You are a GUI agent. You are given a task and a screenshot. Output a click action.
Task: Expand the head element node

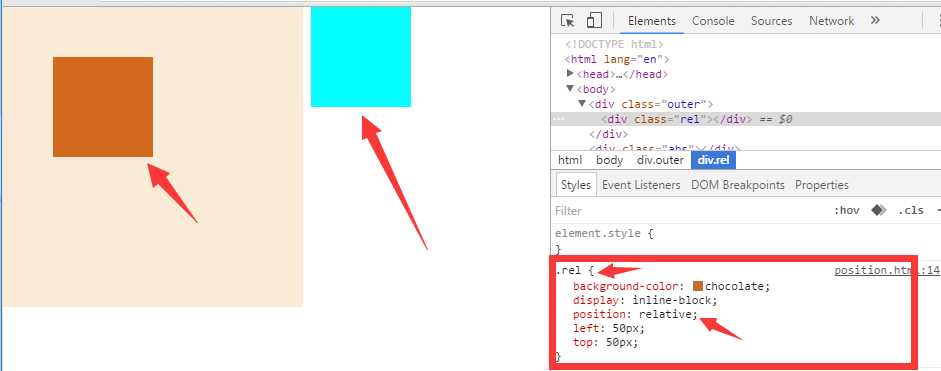(x=570, y=74)
